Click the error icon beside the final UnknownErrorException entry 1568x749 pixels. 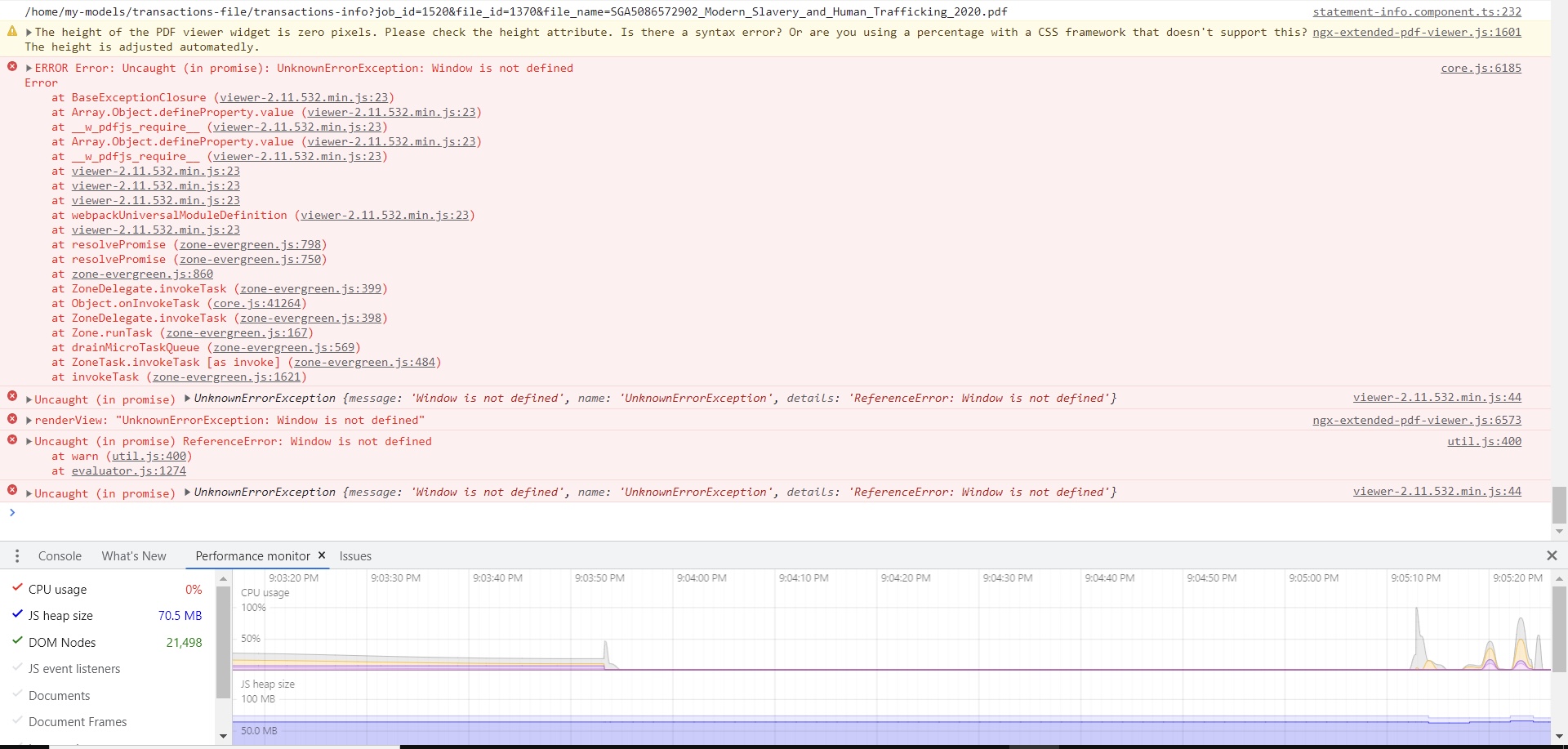click(11, 491)
